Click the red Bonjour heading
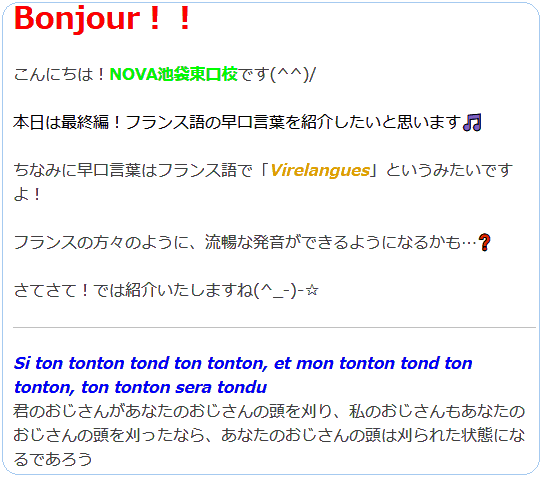This screenshot has height=481, width=544. (x=102, y=18)
